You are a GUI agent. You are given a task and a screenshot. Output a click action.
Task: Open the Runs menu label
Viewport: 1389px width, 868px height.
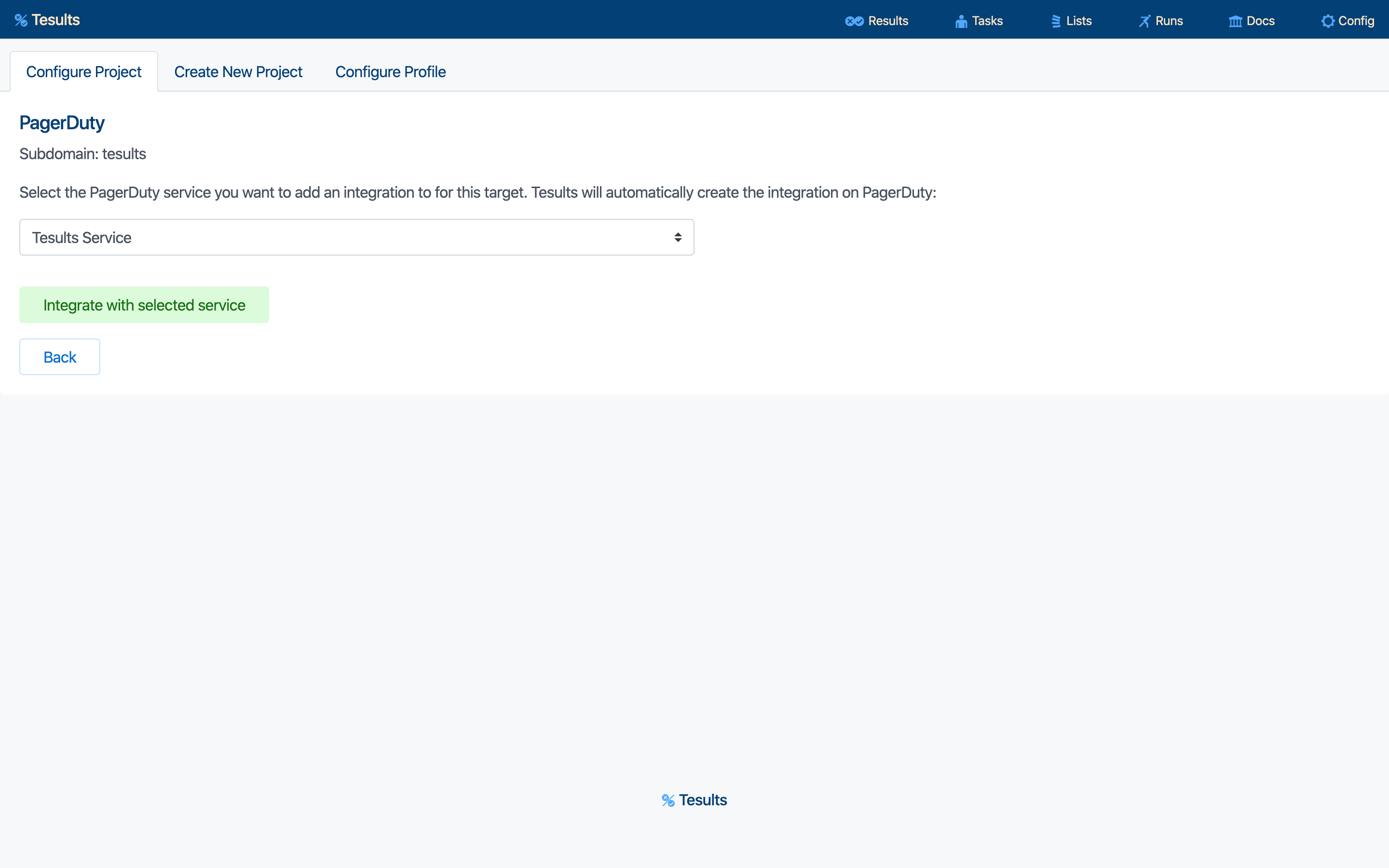coord(1169,21)
